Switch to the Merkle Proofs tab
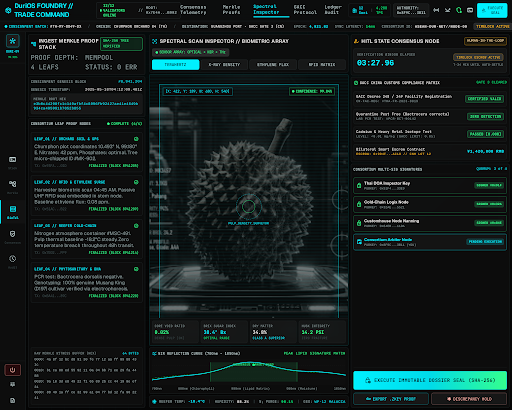 coord(231,10)
